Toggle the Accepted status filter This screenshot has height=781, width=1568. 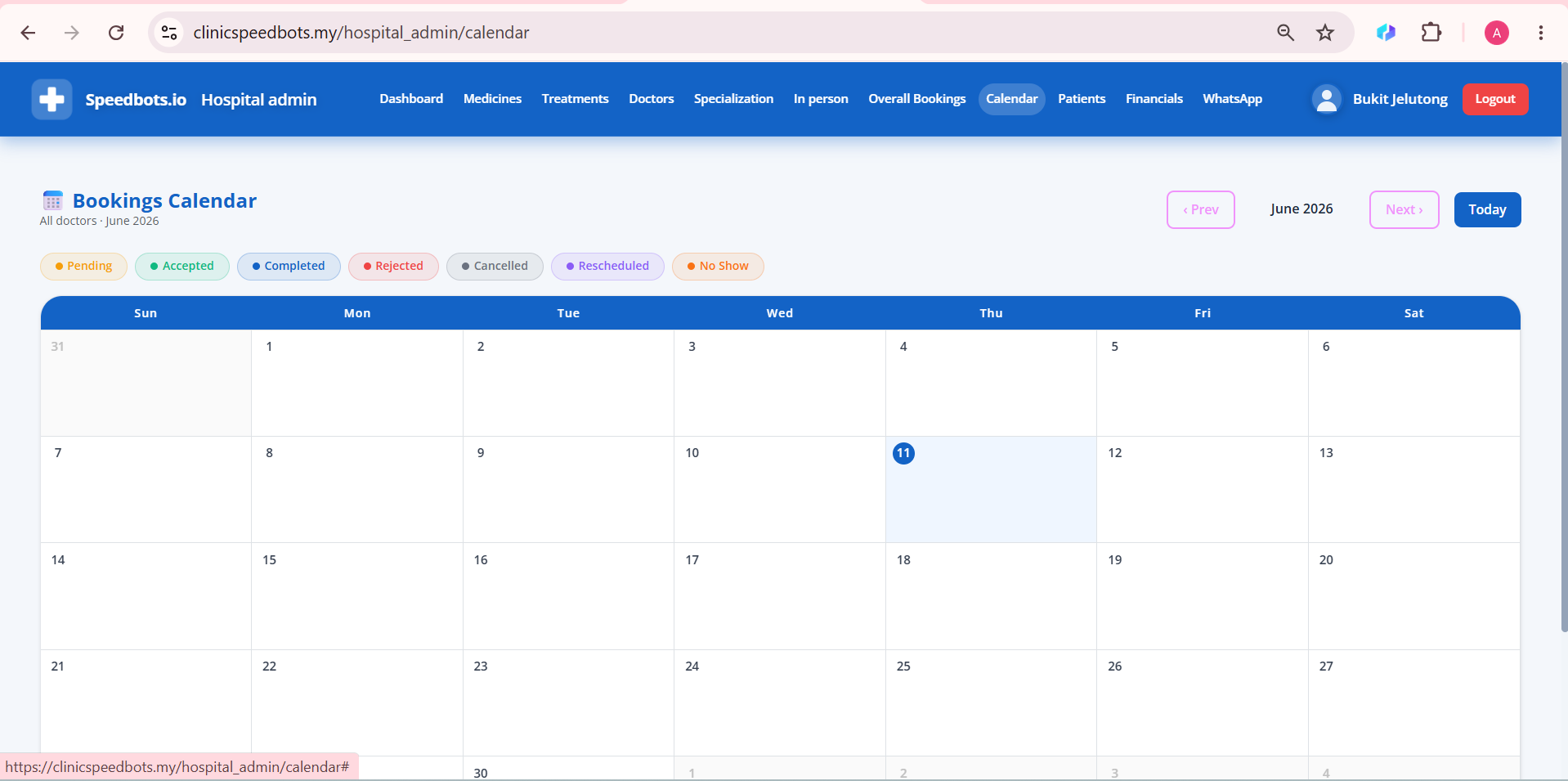coord(182,266)
